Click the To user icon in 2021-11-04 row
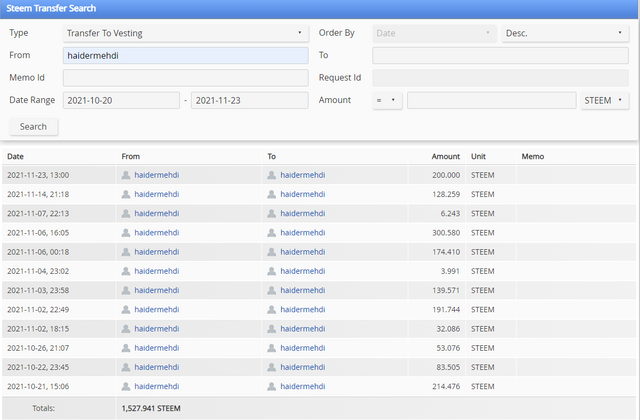Viewport: 640px width, 420px height. [x=271, y=271]
